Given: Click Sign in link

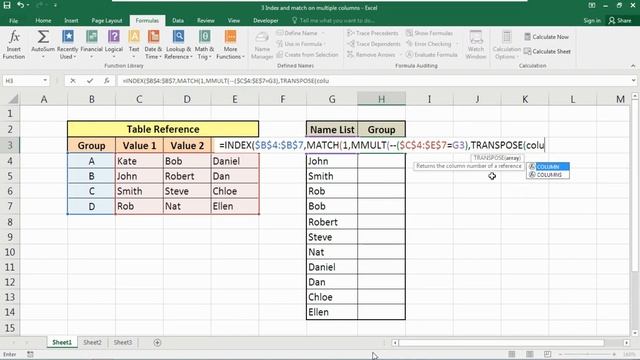Looking at the screenshot, I should (592, 20).
